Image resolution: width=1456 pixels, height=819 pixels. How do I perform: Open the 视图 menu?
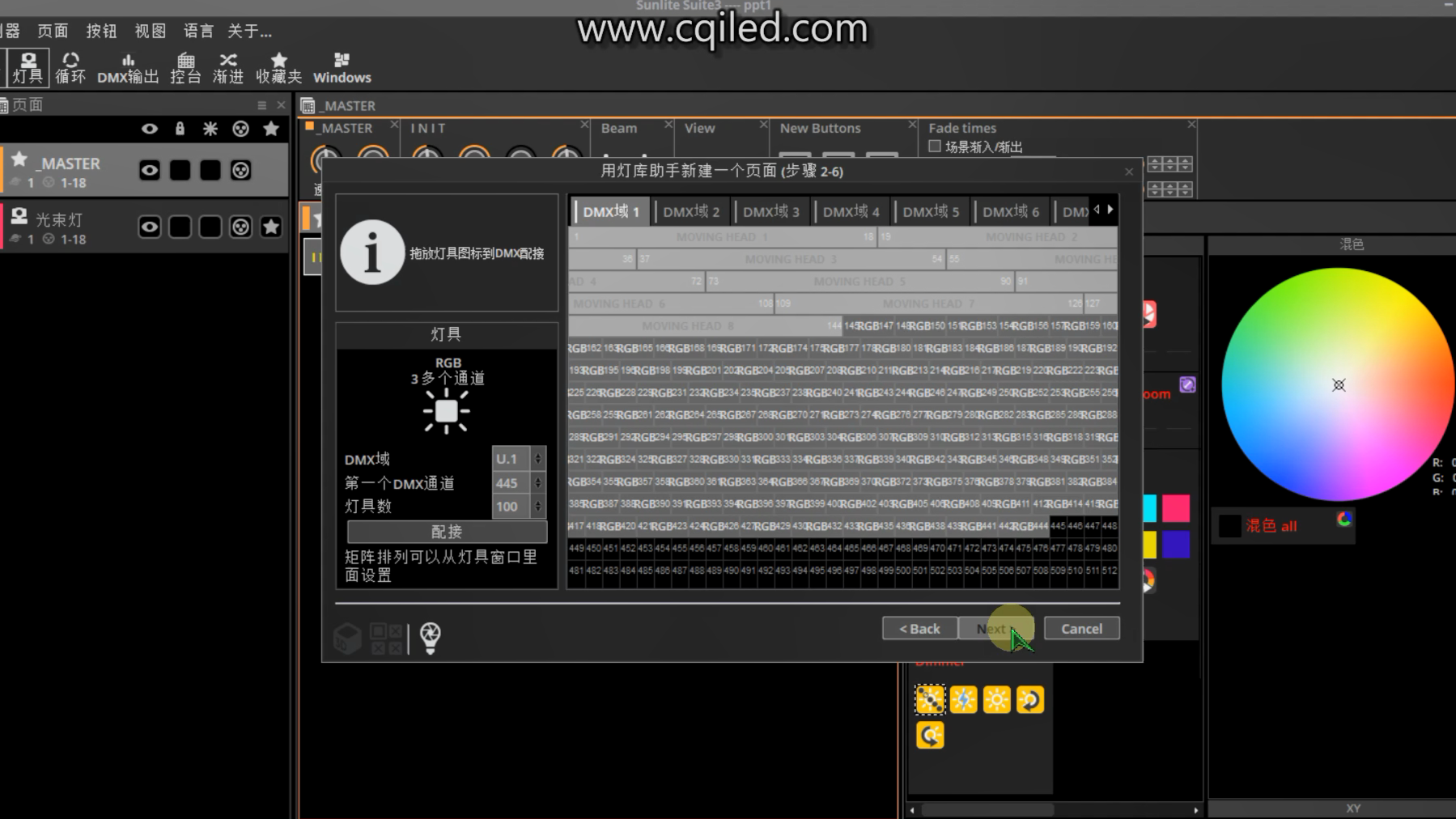pyautogui.click(x=150, y=31)
